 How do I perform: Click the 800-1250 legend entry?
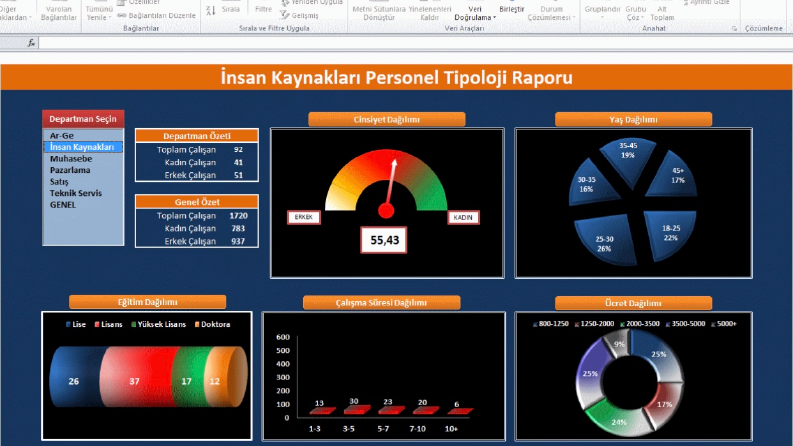point(550,324)
